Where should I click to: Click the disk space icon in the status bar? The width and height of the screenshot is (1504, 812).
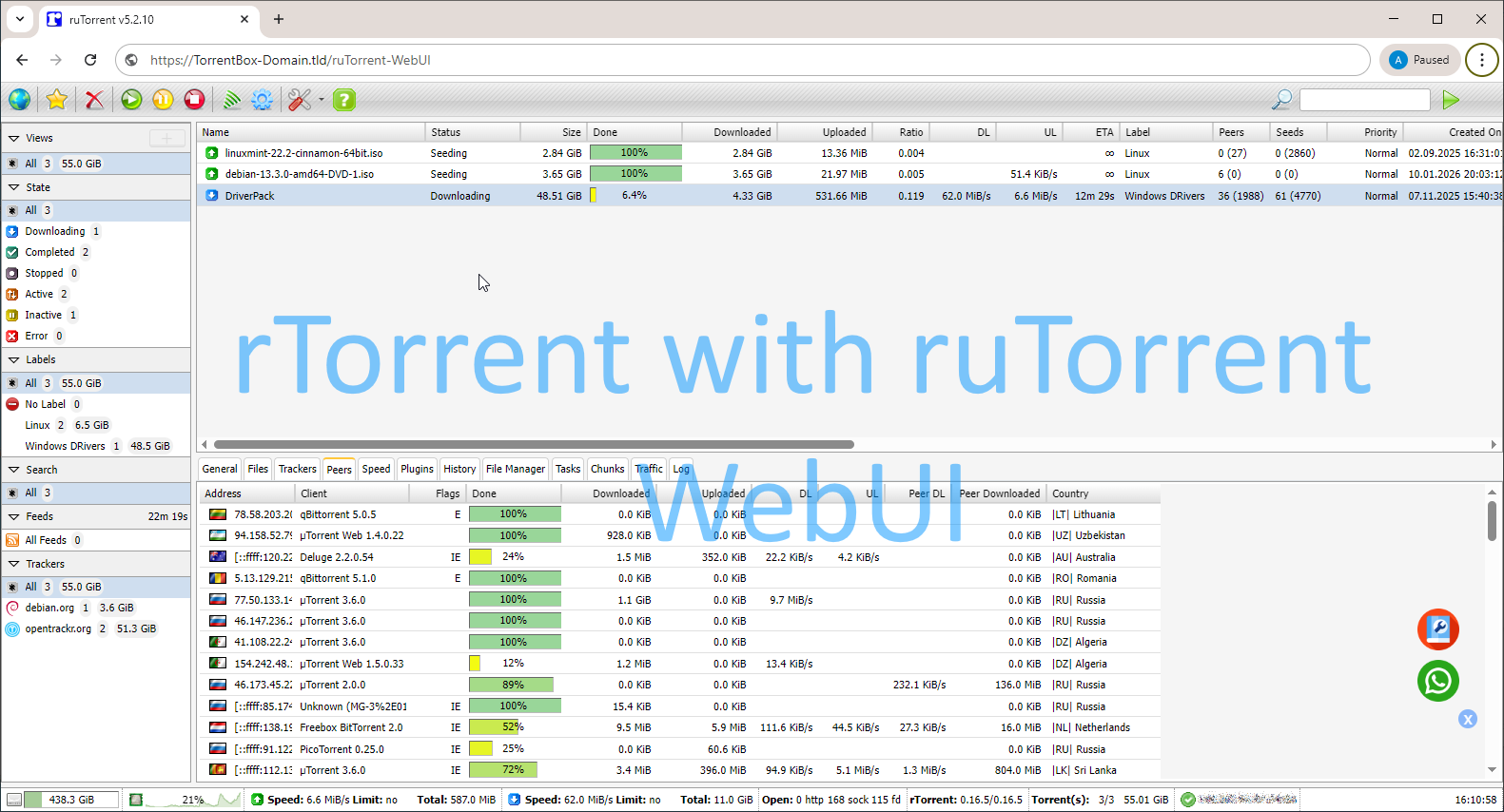pyautogui.click(x=14, y=800)
